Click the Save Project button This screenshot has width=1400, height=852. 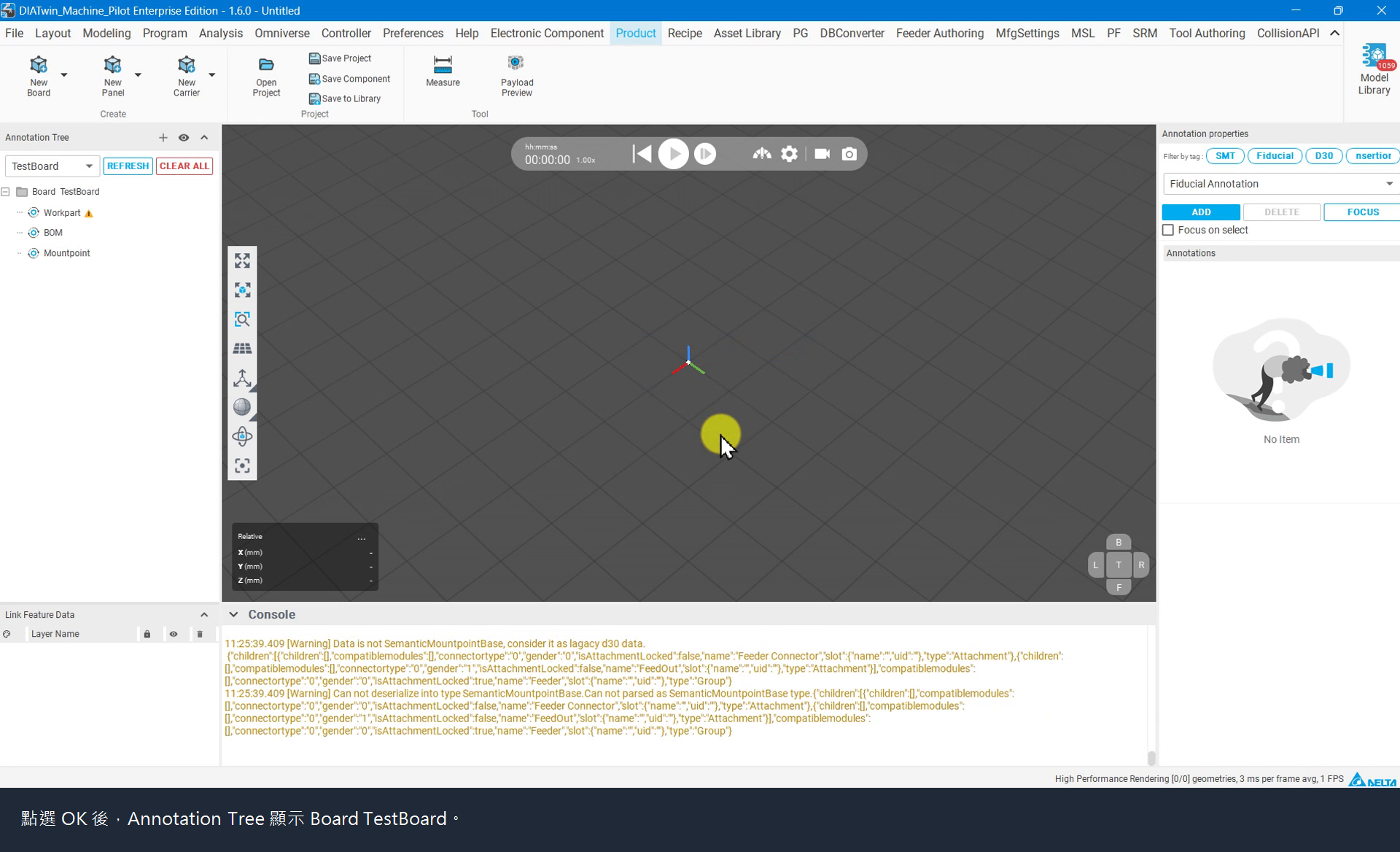pos(340,58)
